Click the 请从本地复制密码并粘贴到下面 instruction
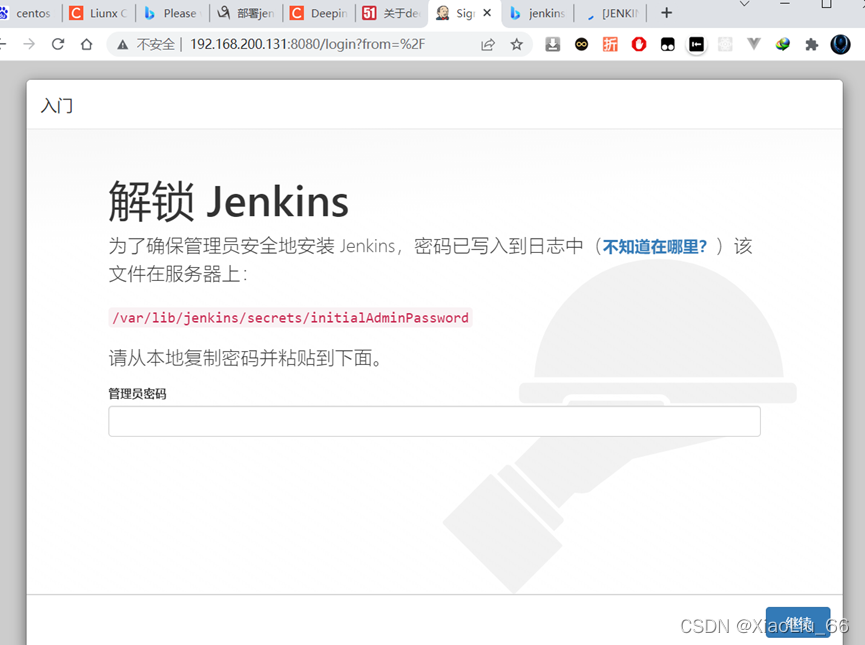865x645 pixels. pos(245,358)
